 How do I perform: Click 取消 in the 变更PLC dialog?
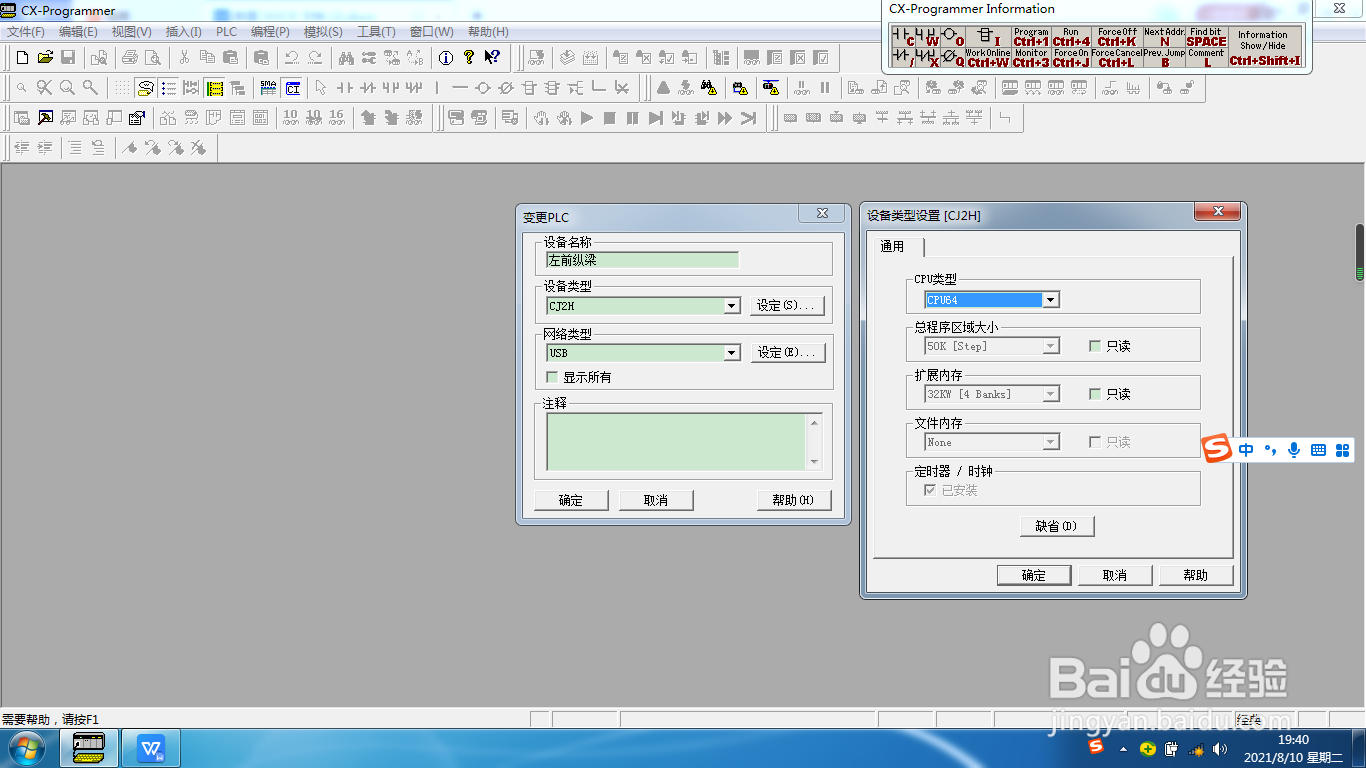click(x=656, y=500)
